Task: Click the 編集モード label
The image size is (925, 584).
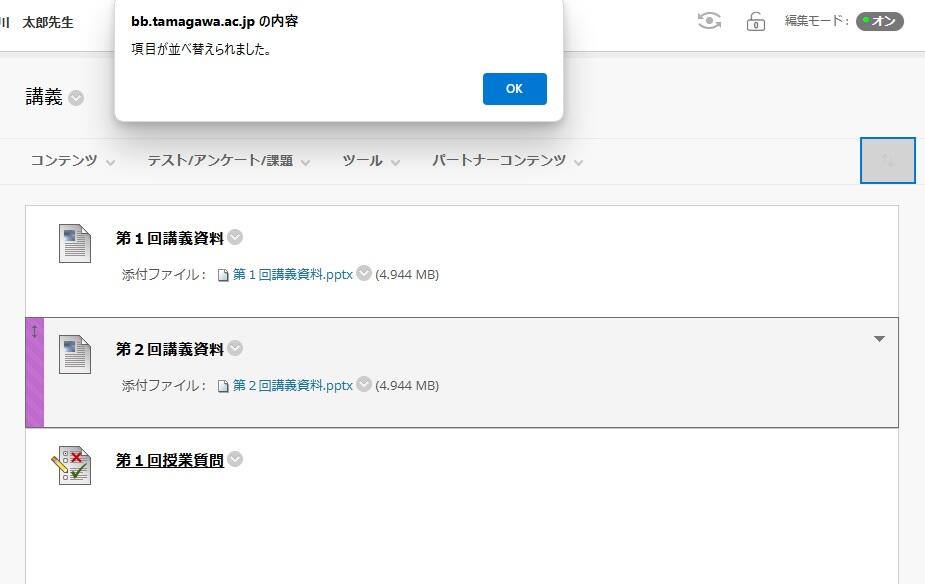Action: click(x=816, y=21)
